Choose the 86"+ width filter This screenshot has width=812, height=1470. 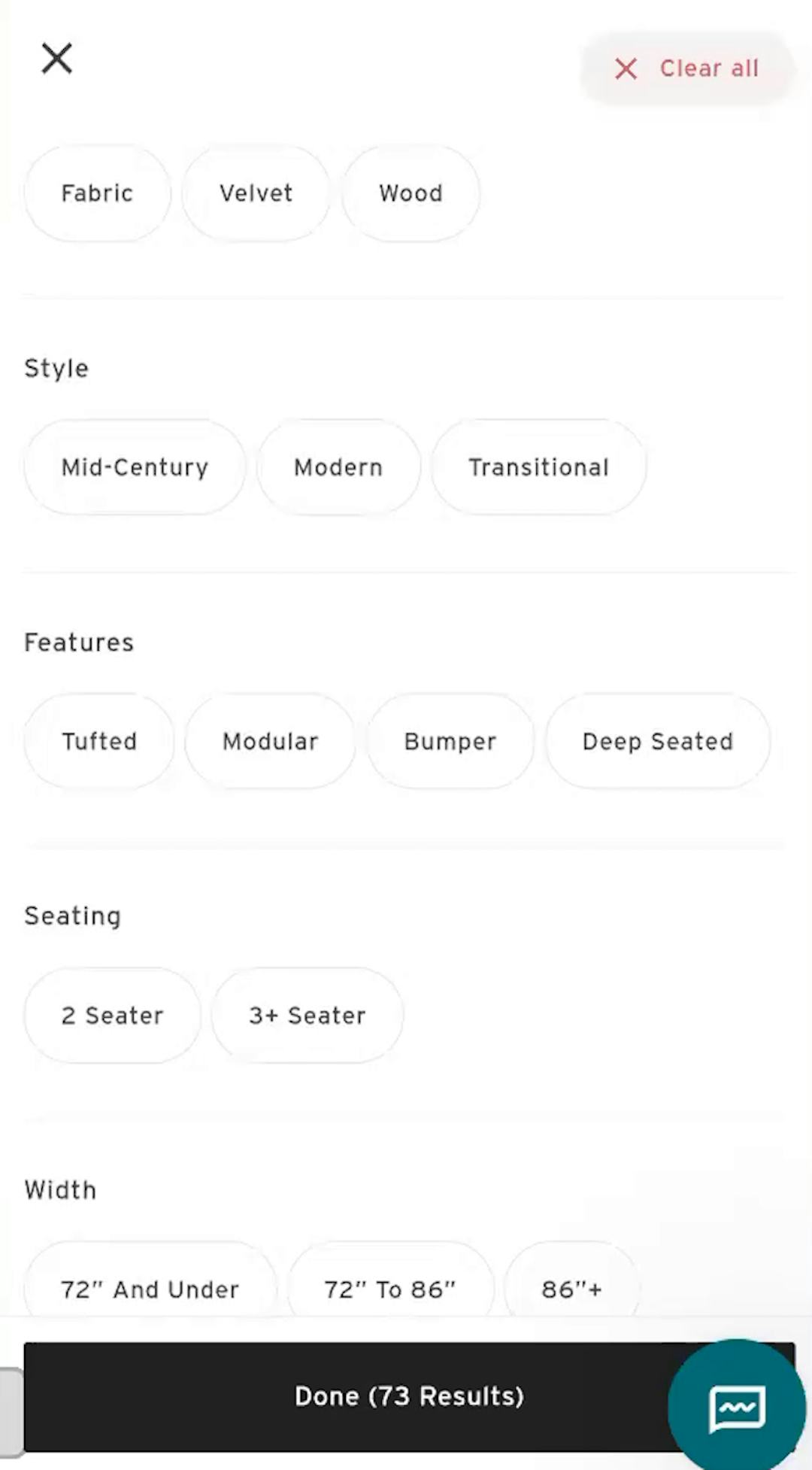coord(571,1288)
